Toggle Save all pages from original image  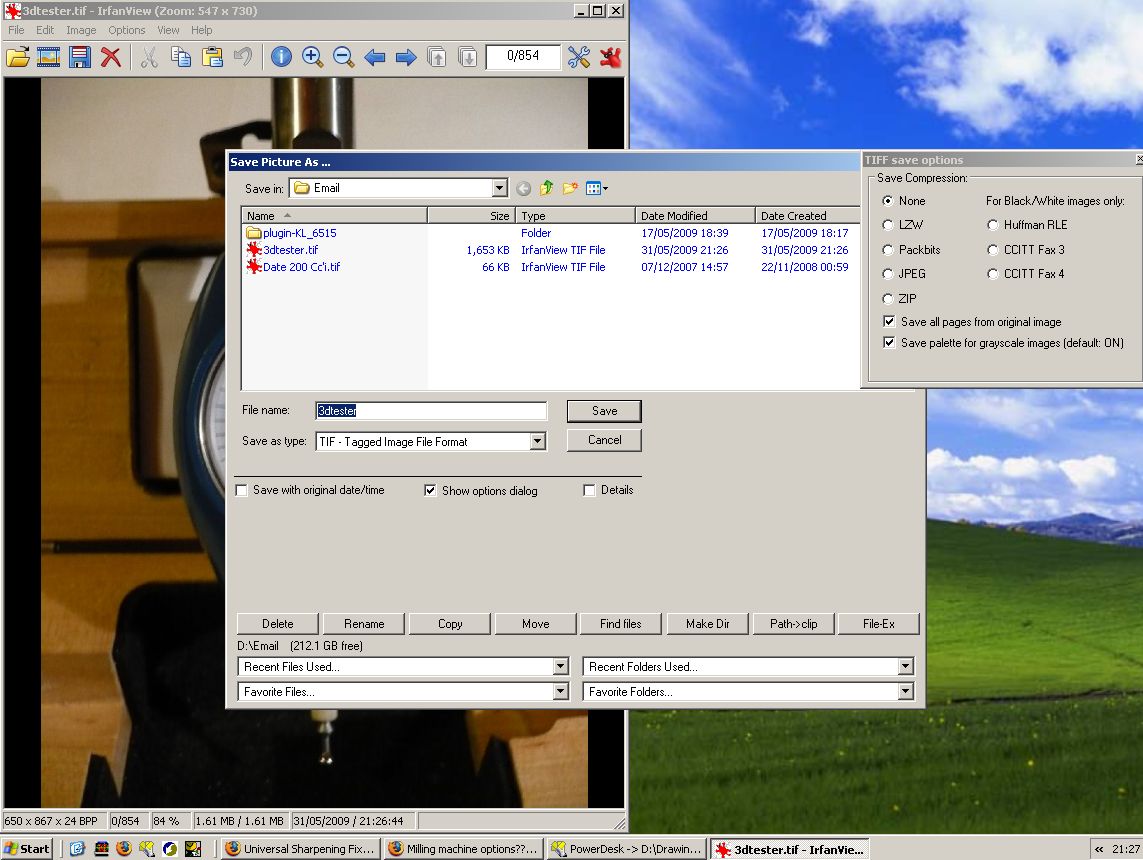coord(889,321)
